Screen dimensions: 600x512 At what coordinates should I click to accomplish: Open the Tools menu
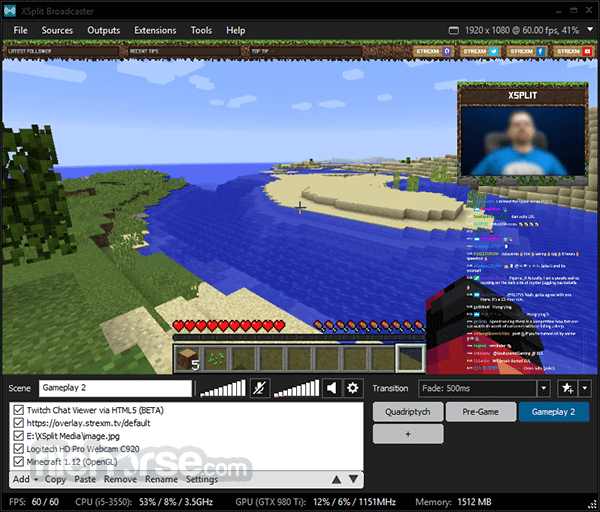coord(201,30)
